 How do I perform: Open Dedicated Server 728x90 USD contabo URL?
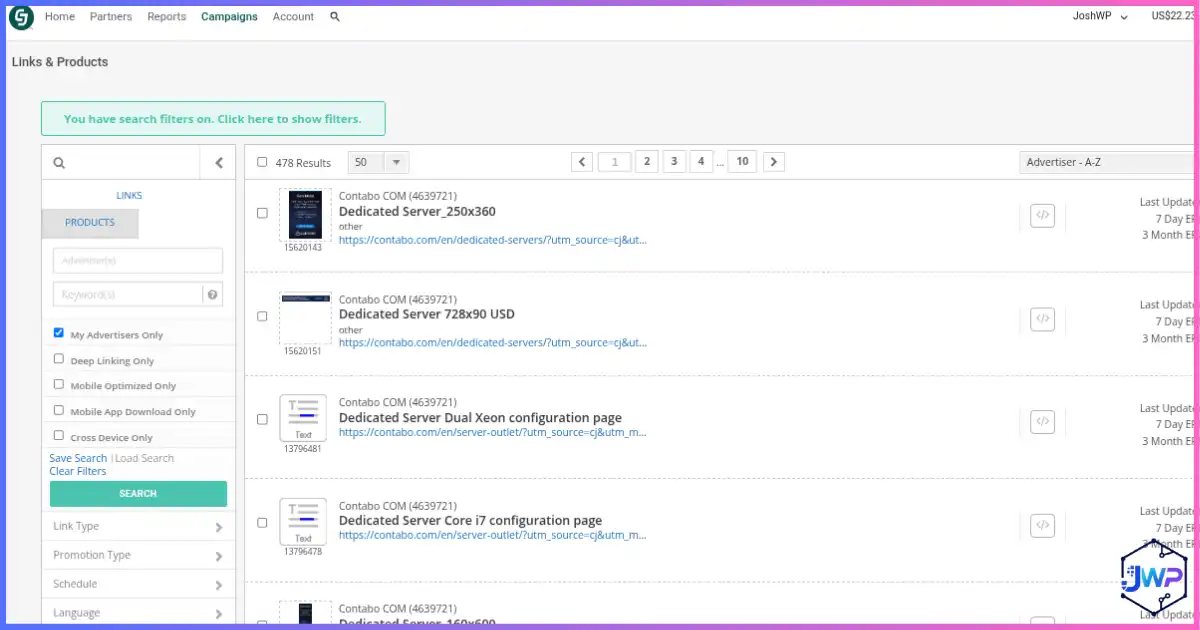click(x=493, y=343)
